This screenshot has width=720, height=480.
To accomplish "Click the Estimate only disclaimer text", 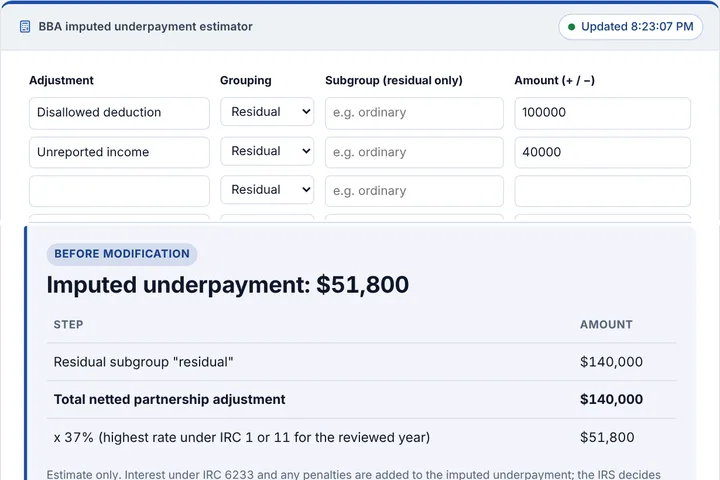I will (x=354, y=474).
